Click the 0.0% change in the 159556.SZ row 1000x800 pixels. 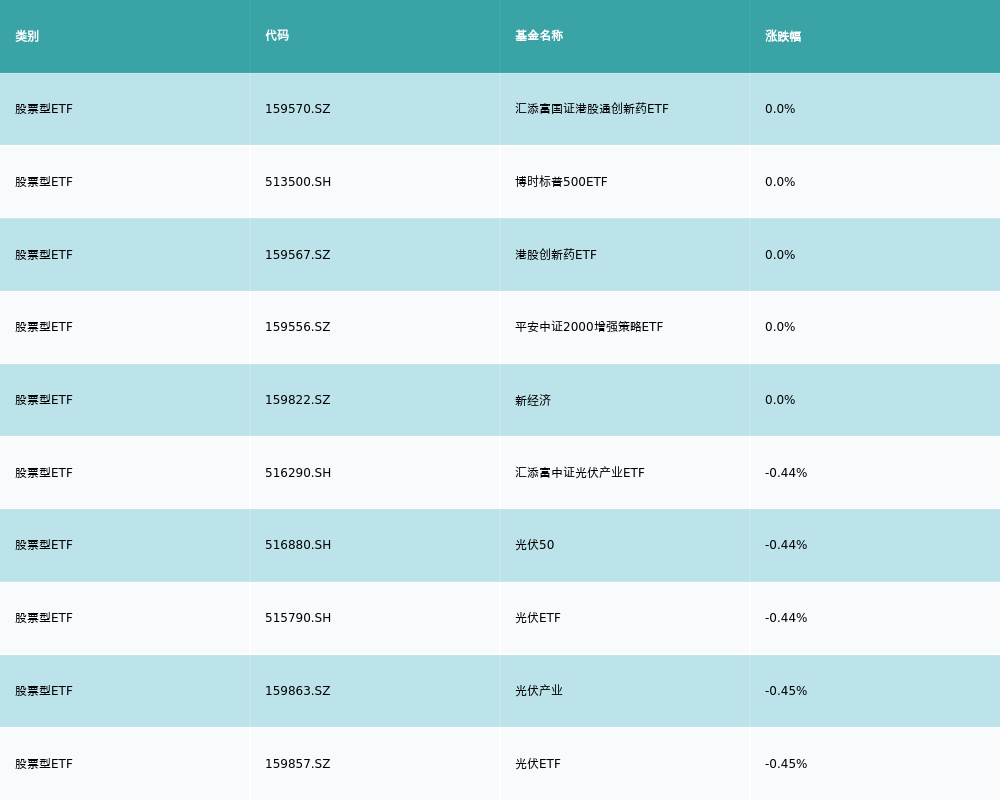pos(780,327)
